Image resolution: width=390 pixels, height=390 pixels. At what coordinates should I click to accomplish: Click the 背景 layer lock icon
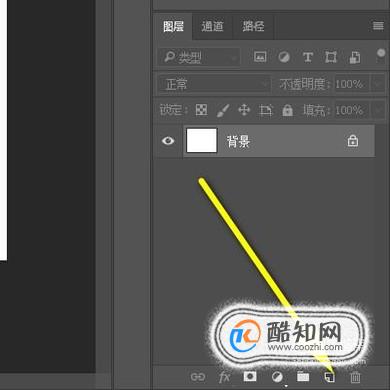point(353,141)
